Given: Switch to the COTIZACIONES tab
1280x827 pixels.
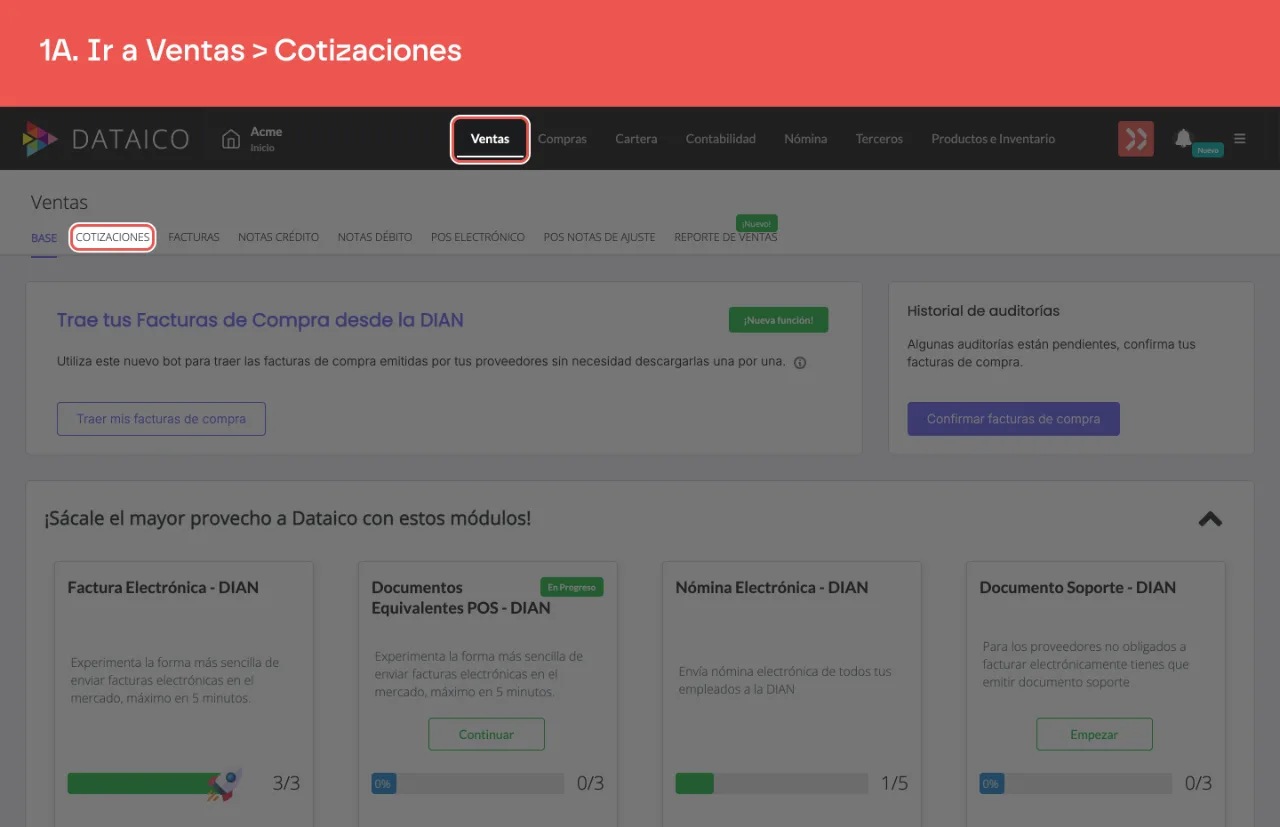Looking at the screenshot, I should (x=112, y=238).
